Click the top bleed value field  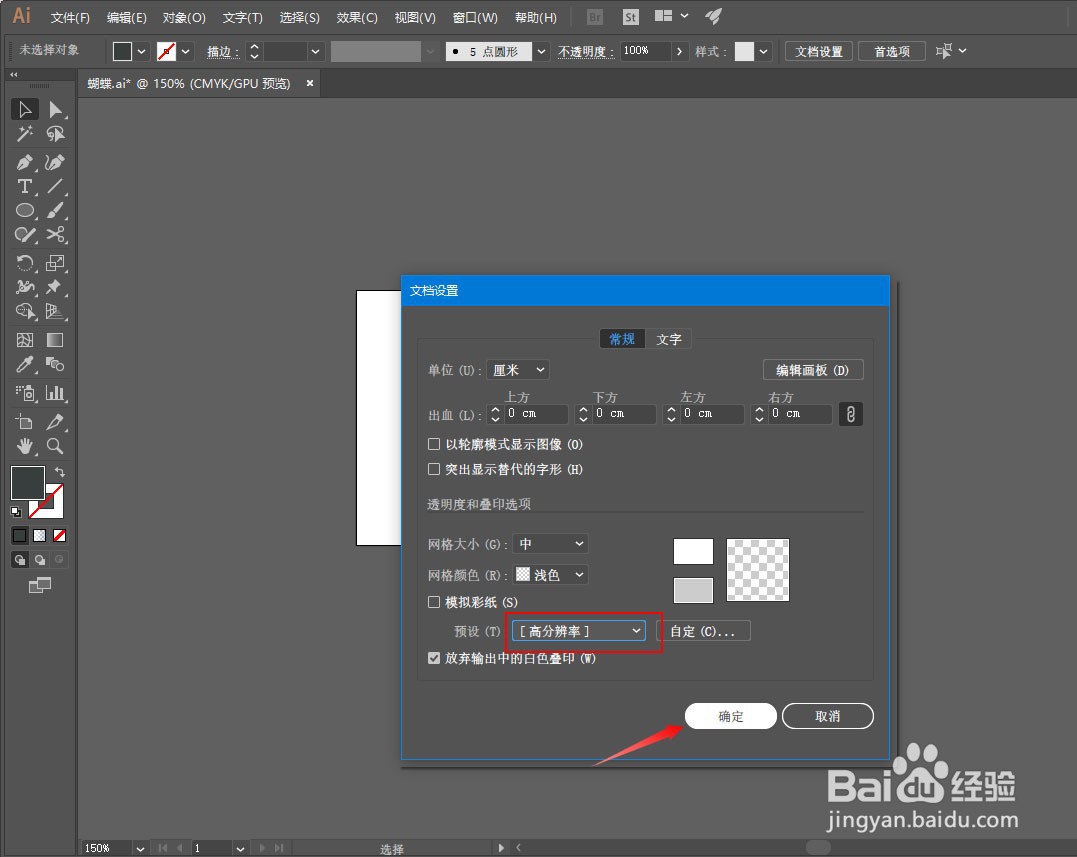536,414
